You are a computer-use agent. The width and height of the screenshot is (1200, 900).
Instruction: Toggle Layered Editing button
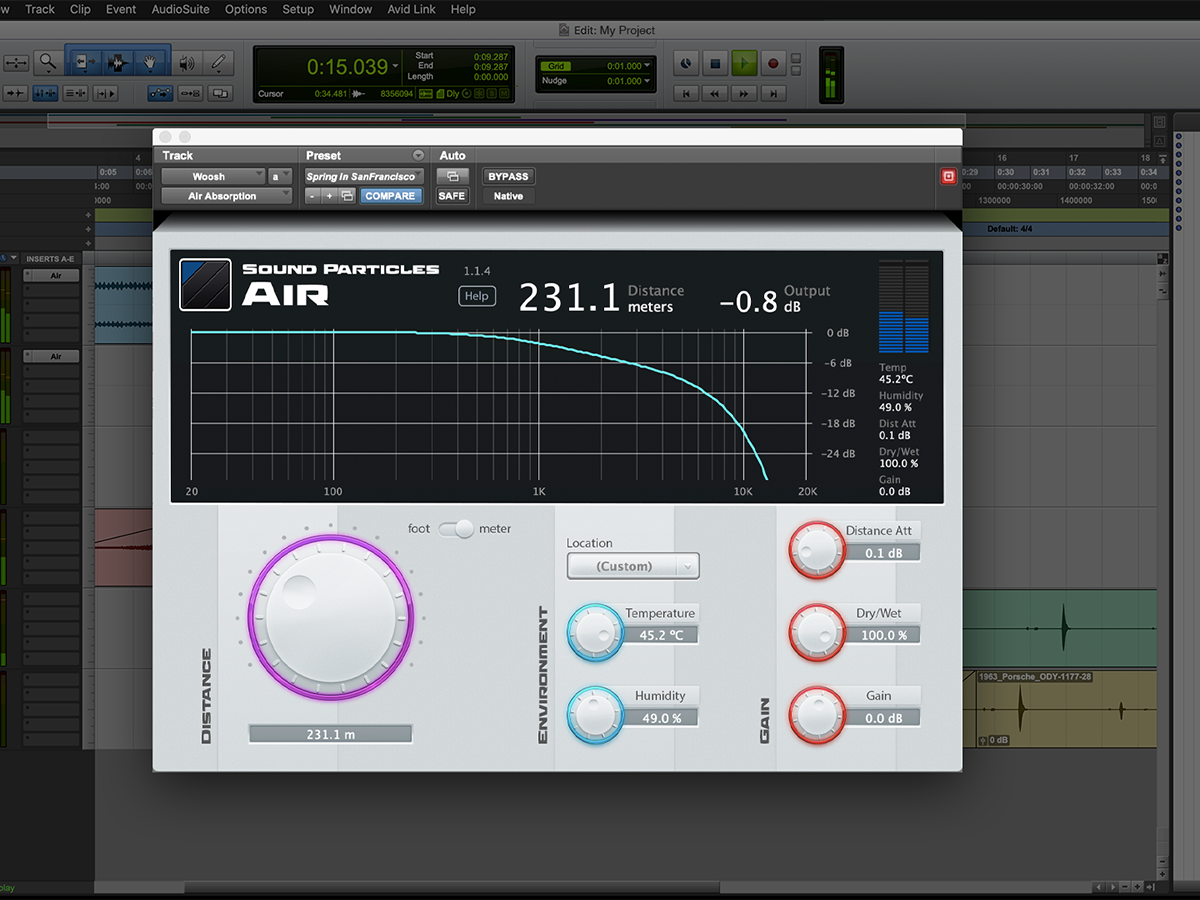(220, 93)
